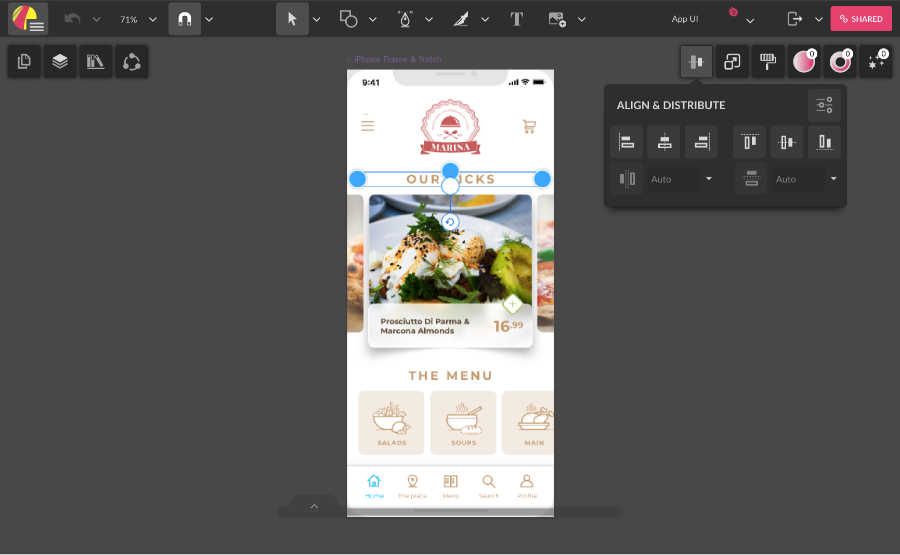
Task: Open the Libraries panel
Action: (x=96, y=62)
